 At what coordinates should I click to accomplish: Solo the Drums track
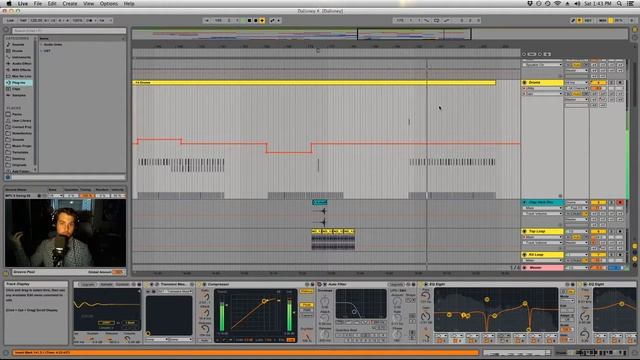[611, 82]
